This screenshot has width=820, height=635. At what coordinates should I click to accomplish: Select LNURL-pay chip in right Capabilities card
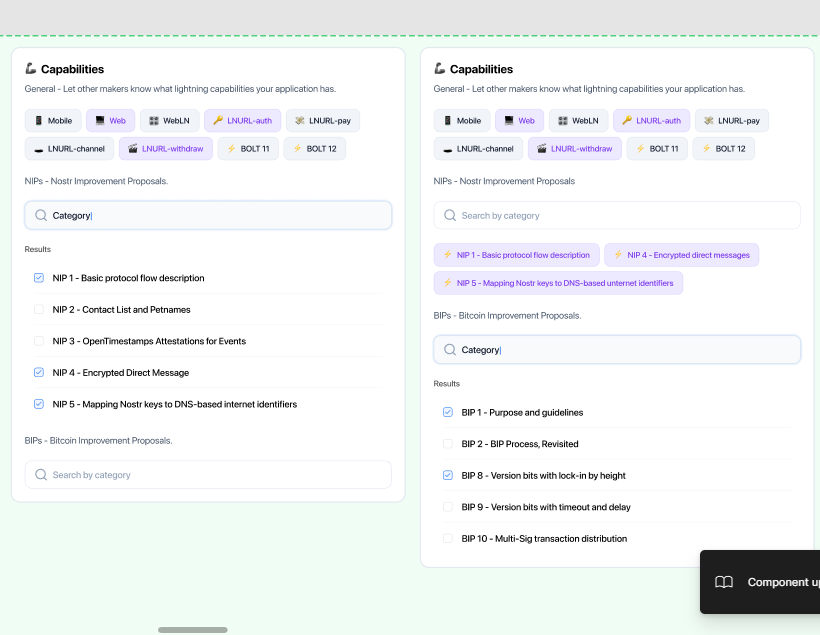tap(732, 121)
